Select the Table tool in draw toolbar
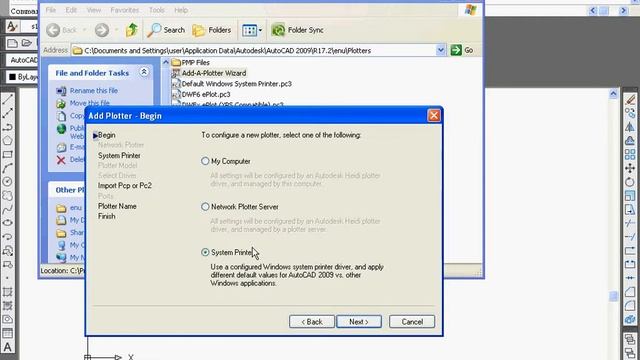 point(7,333)
